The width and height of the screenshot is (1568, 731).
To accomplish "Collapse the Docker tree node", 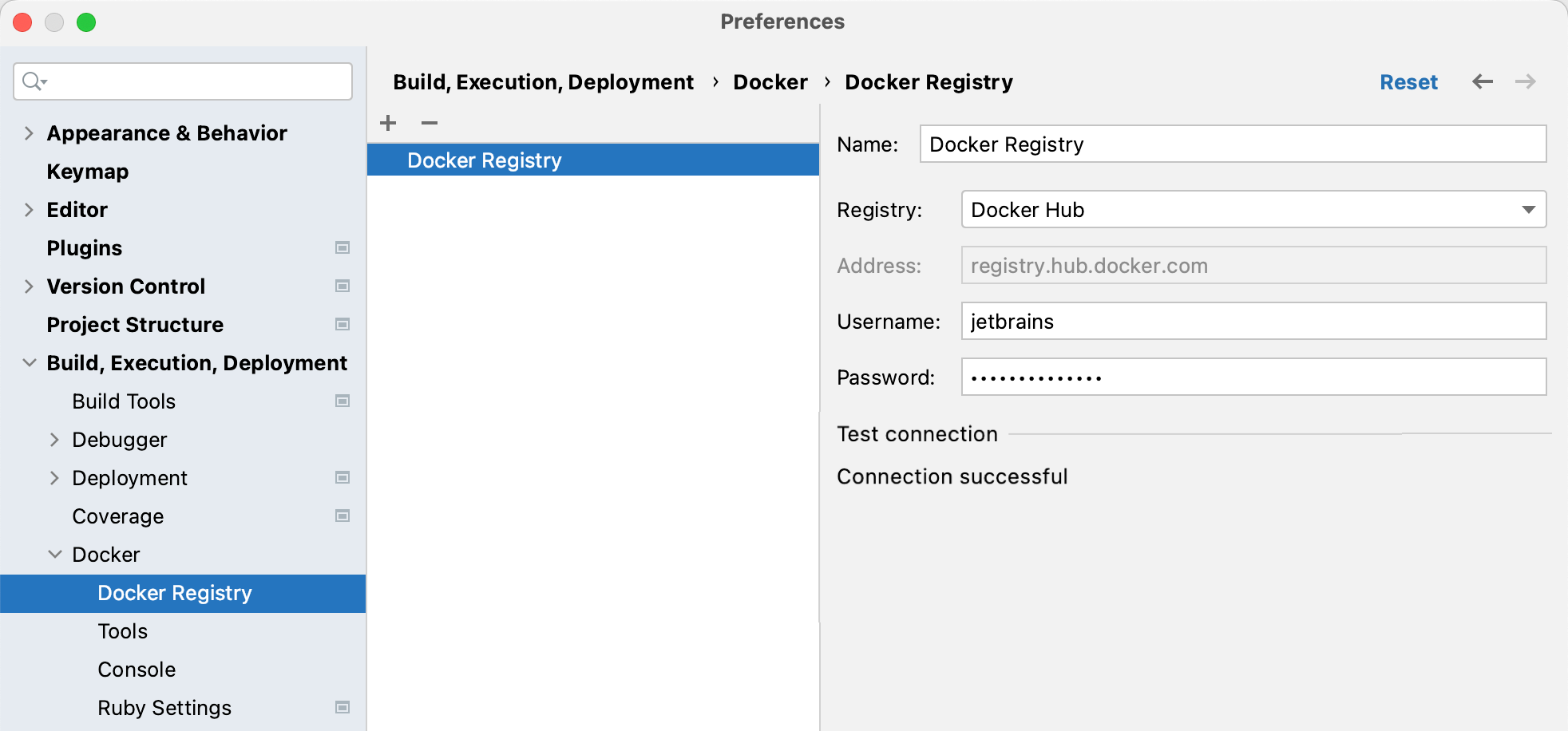I will (54, 554).
